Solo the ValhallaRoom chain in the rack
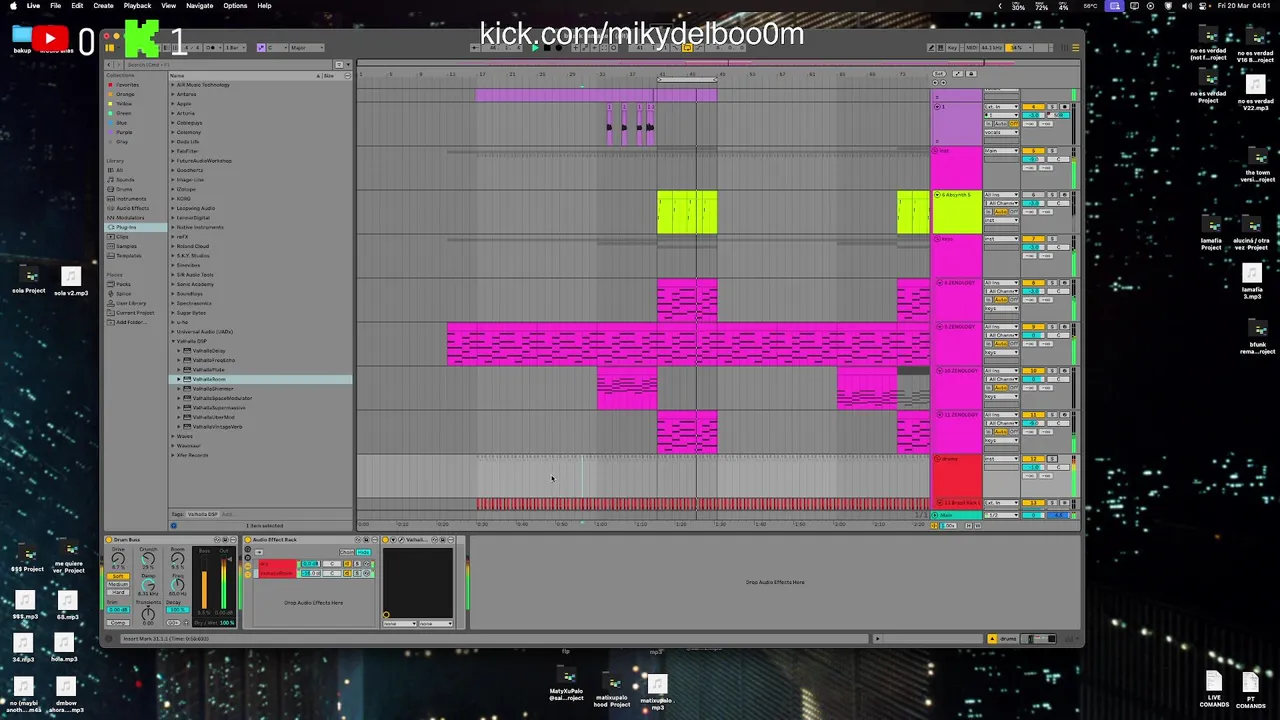1280x720 pixels. [357, 573]
